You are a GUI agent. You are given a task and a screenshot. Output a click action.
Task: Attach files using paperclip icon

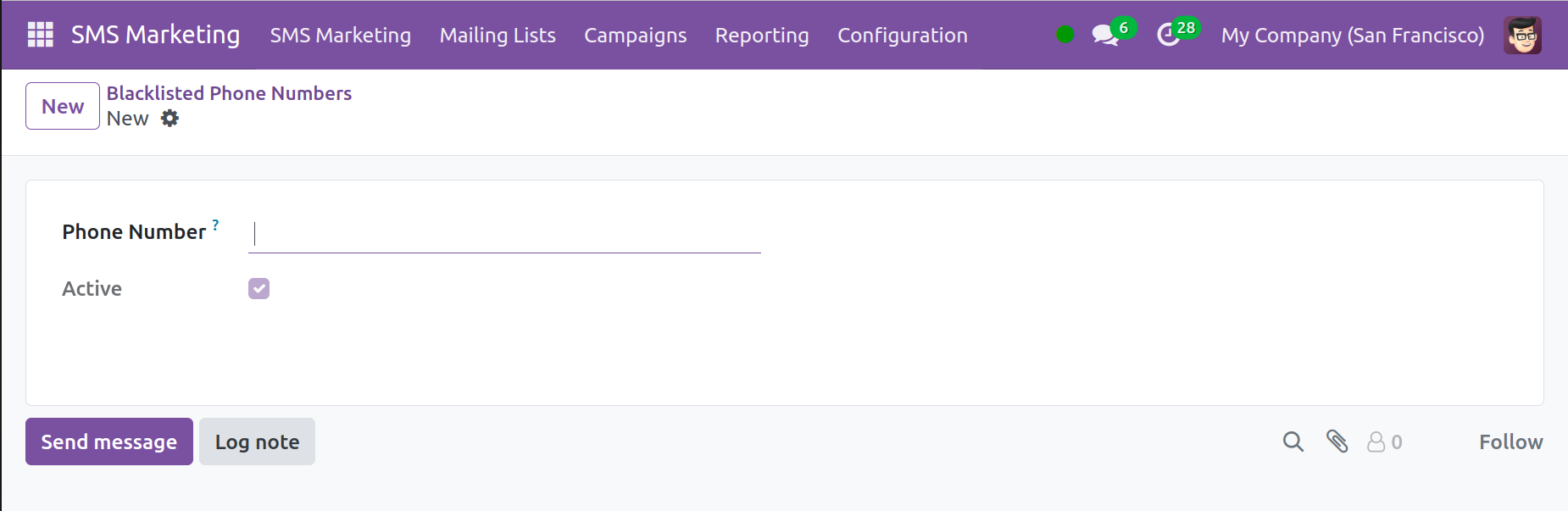point(1337,442)
